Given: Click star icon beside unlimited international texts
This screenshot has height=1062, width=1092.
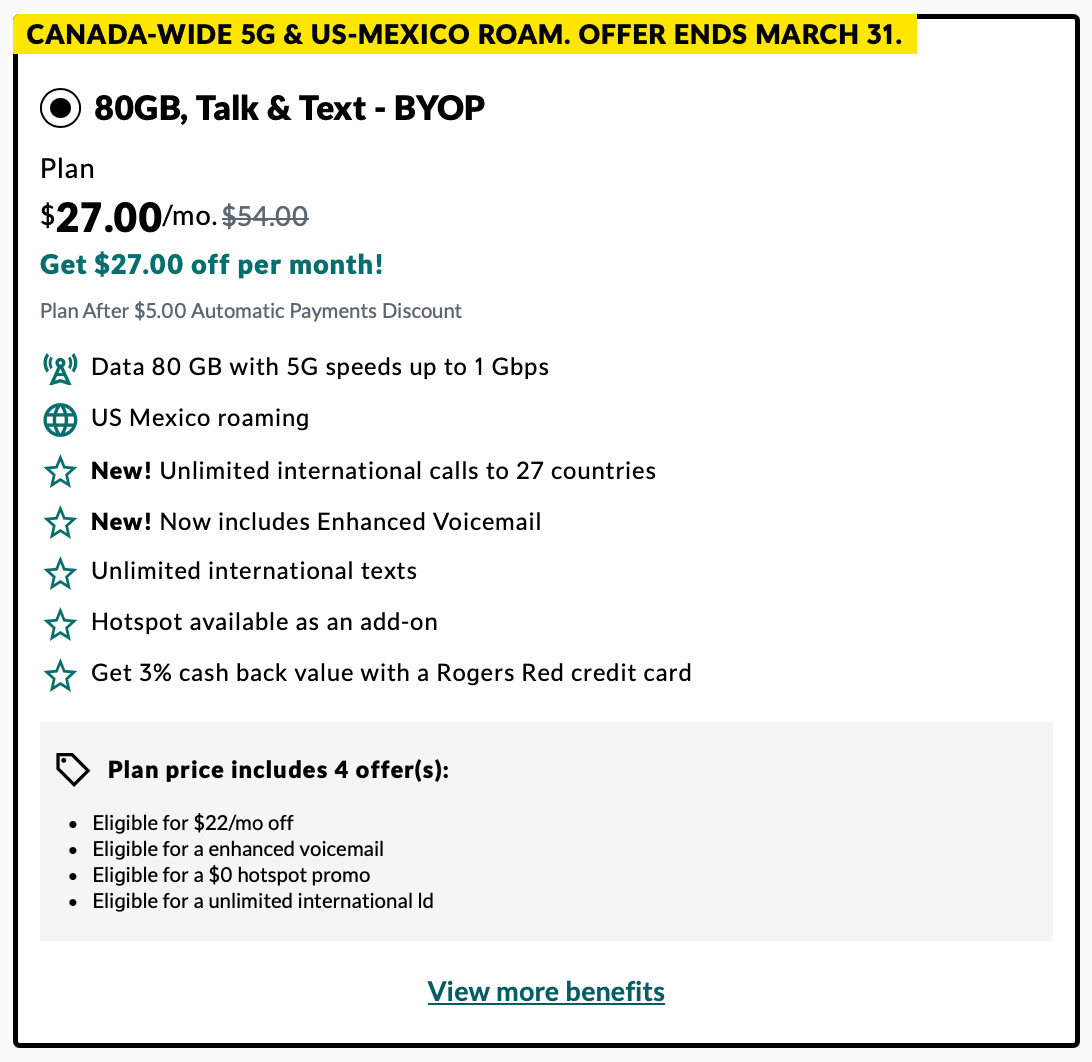Looking at the screenshot, I should click(60, 573).
